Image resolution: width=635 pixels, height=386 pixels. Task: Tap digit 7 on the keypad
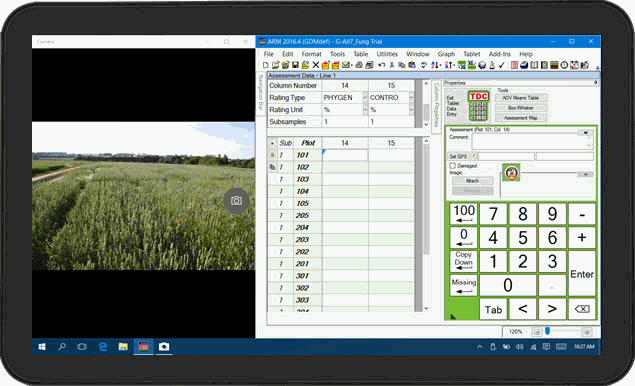coord(493,214)
